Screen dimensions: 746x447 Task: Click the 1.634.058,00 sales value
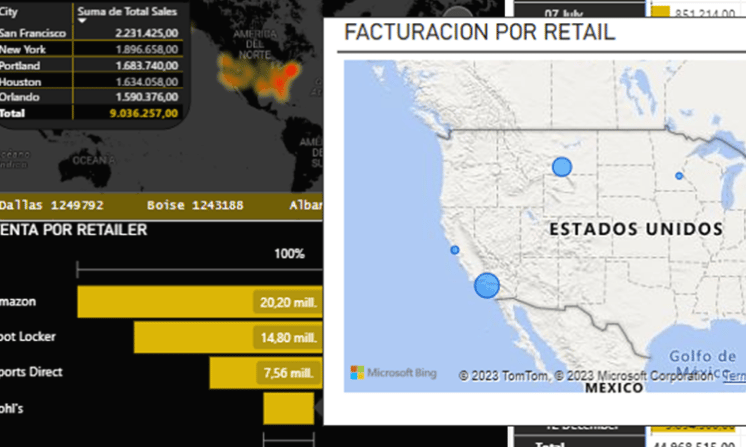point(147,82)
